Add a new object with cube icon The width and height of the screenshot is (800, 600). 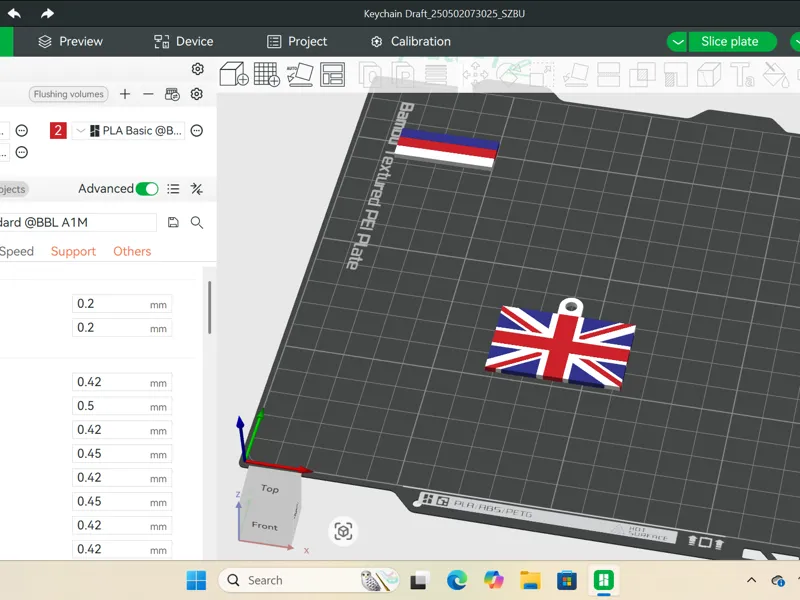point(234,74)
